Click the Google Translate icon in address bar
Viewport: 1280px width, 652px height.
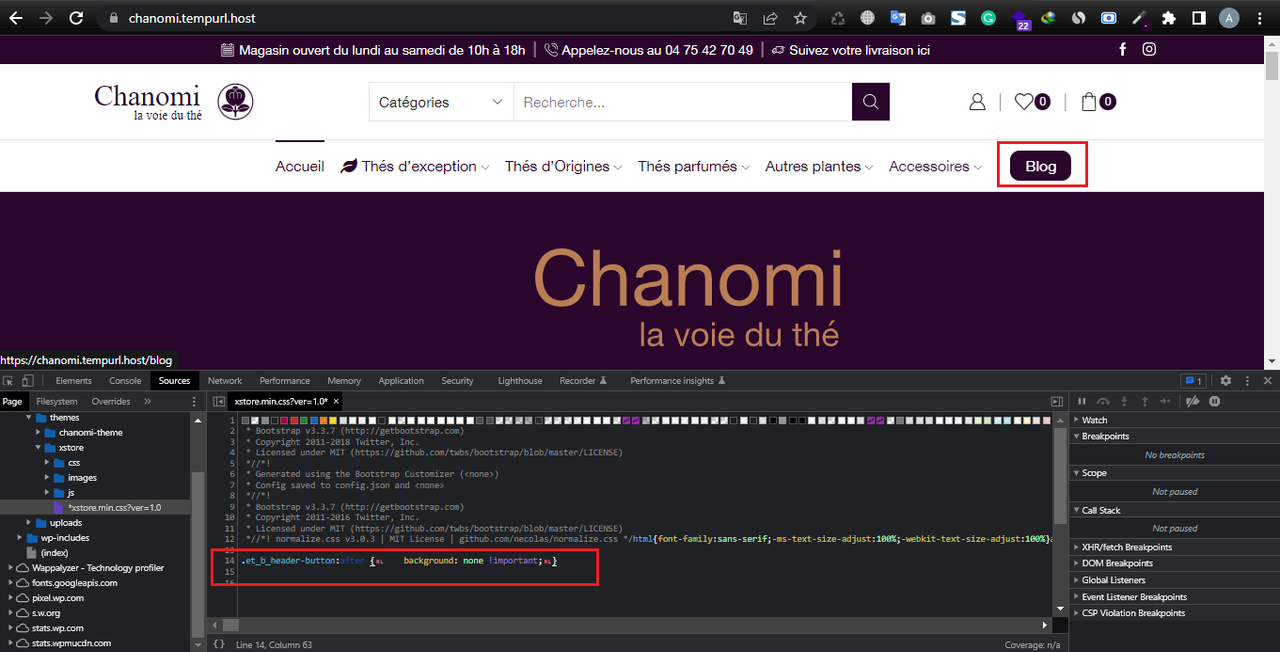click(x=740, y=18)
